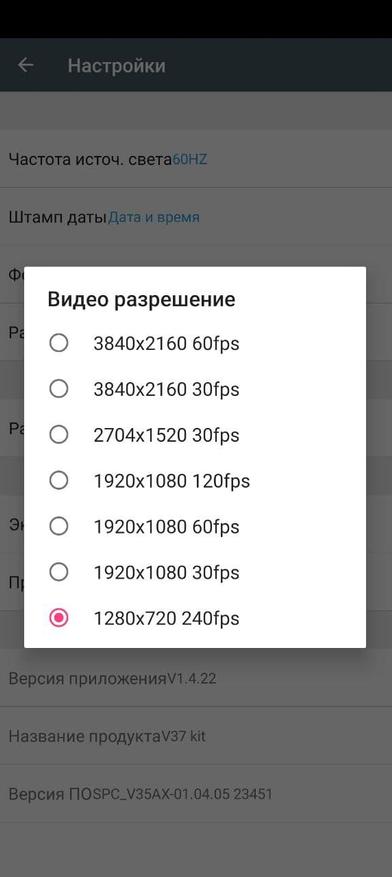Tap the selected 1280x720 240fps radio button
This screenshot has height=877, width=392.
[x=59, y=618]
